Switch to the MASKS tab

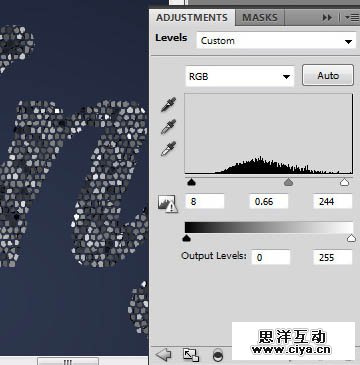point(260,18)
